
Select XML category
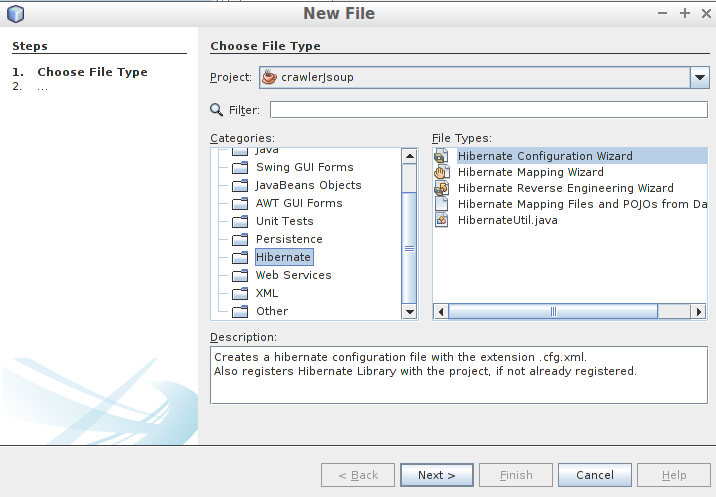[x=267, y=293]
